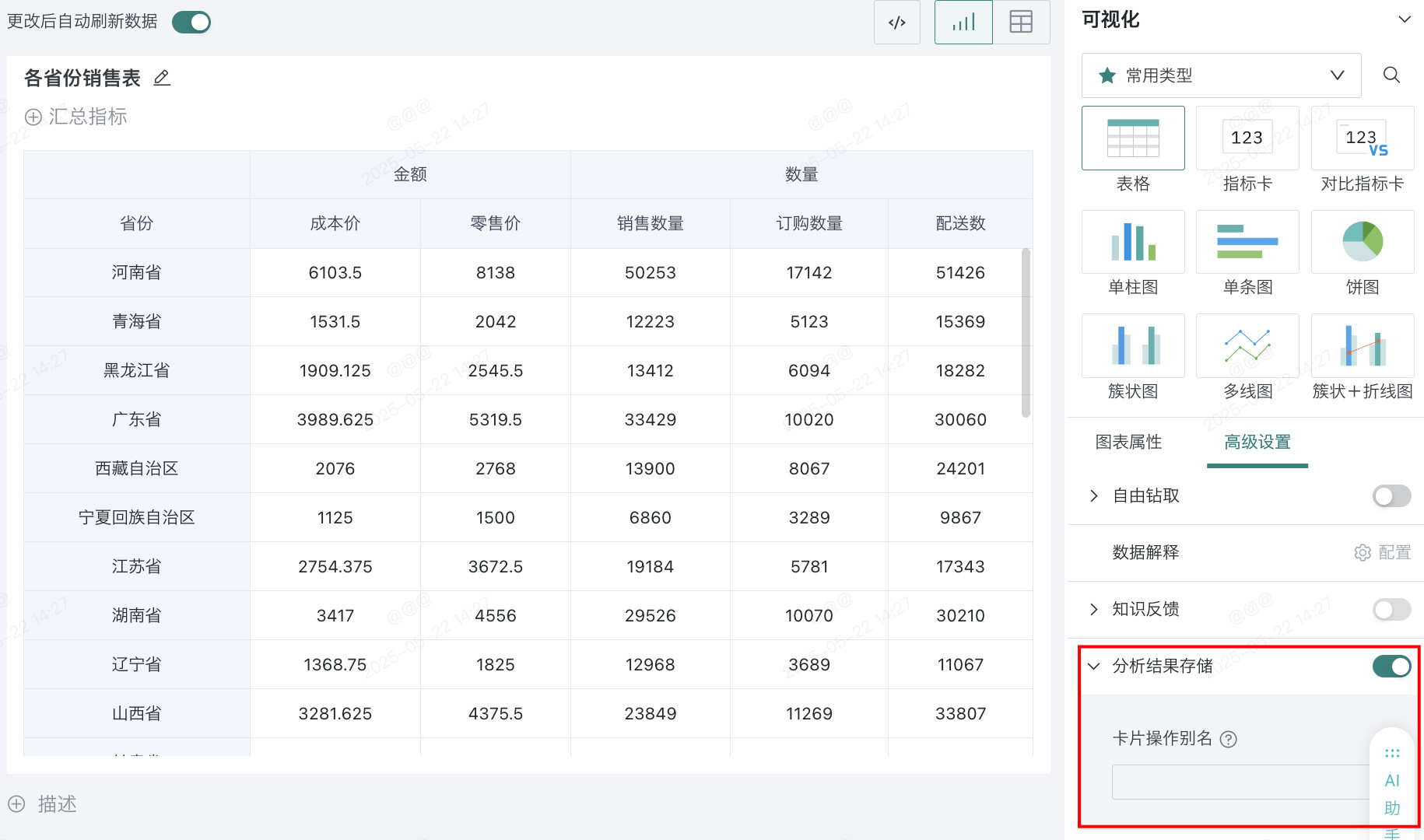The height and width of the screenshot is (840, 1424).
Task: Turn off 分析结果存储 toggle
Action: click(x=1391, y=667)
